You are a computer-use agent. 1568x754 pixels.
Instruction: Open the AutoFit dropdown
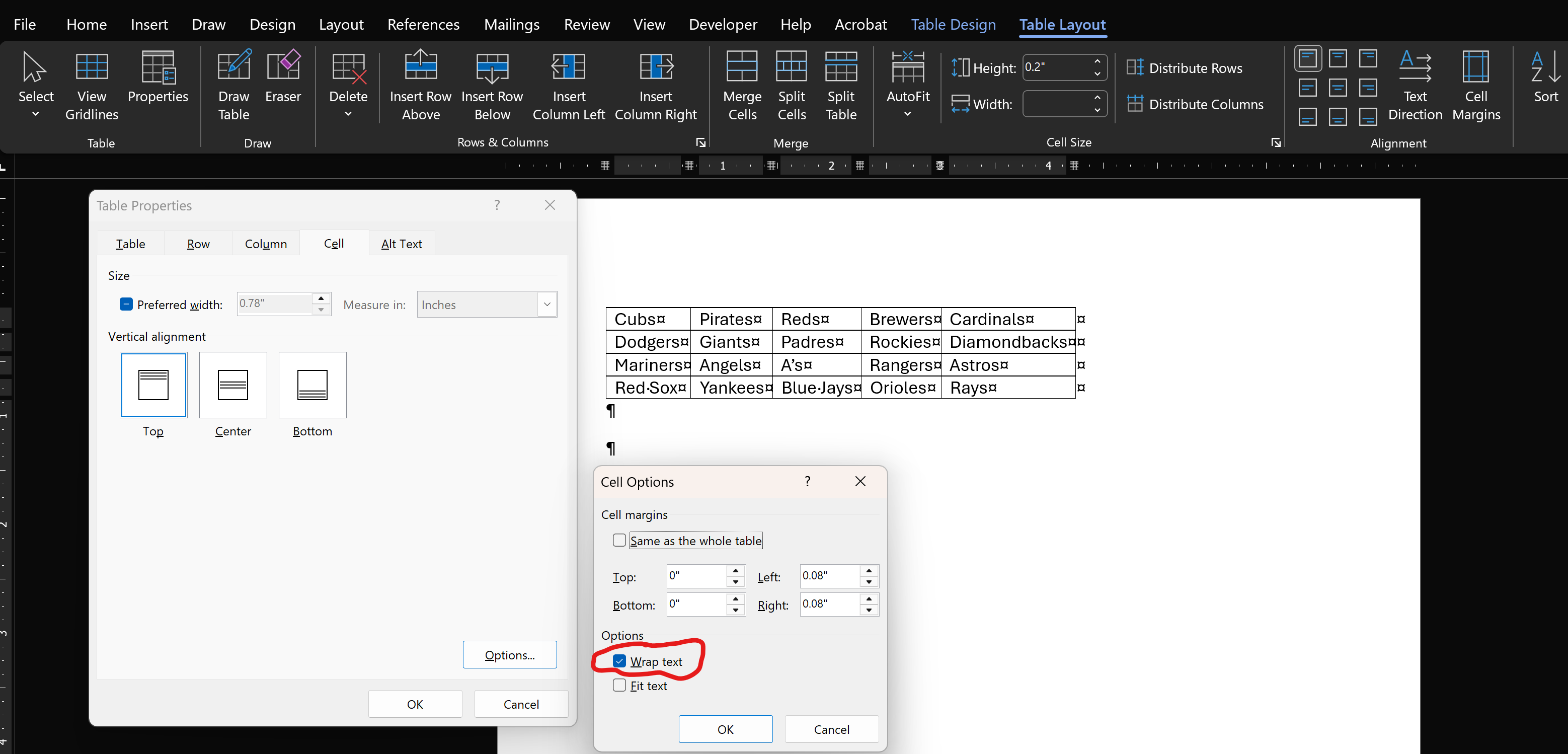coord(908,114)
